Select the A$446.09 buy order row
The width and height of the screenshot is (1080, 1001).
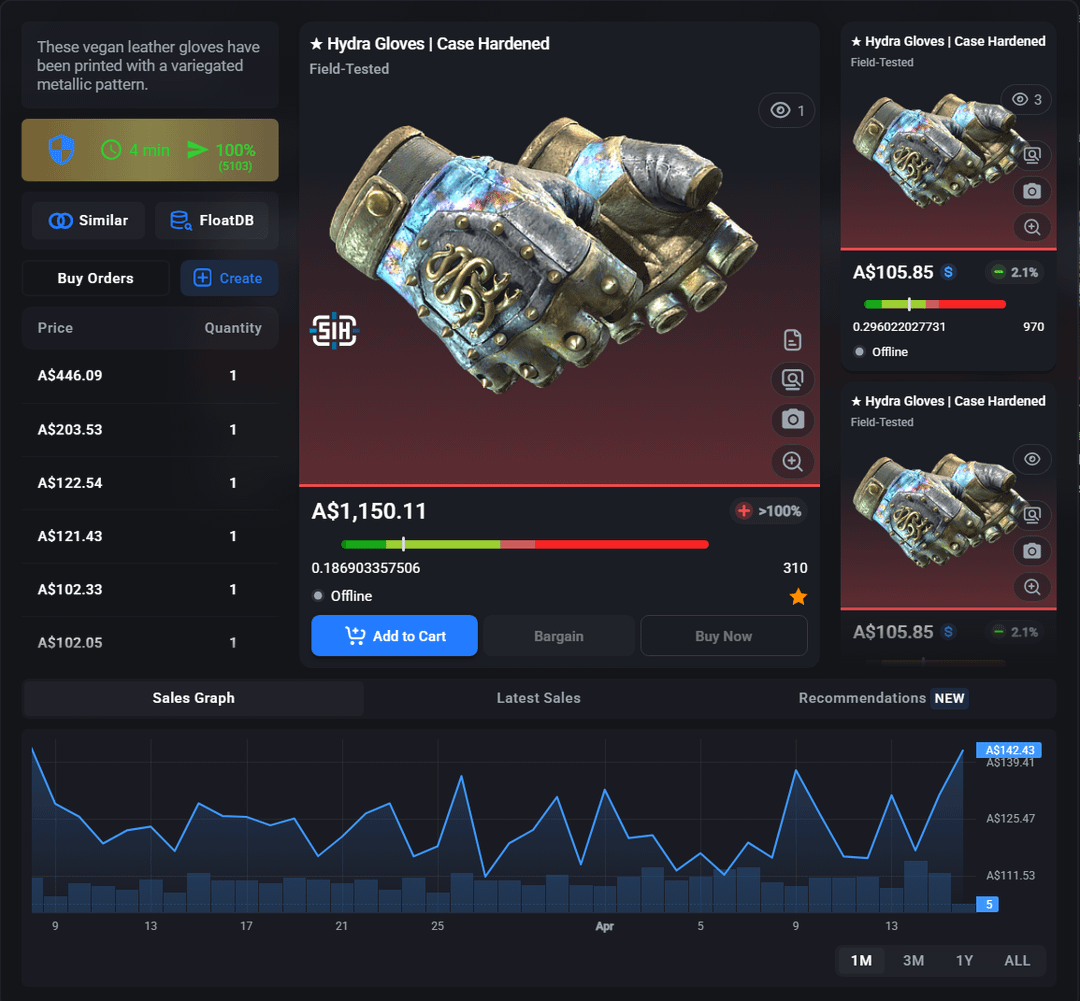click(x=150, y=376)
